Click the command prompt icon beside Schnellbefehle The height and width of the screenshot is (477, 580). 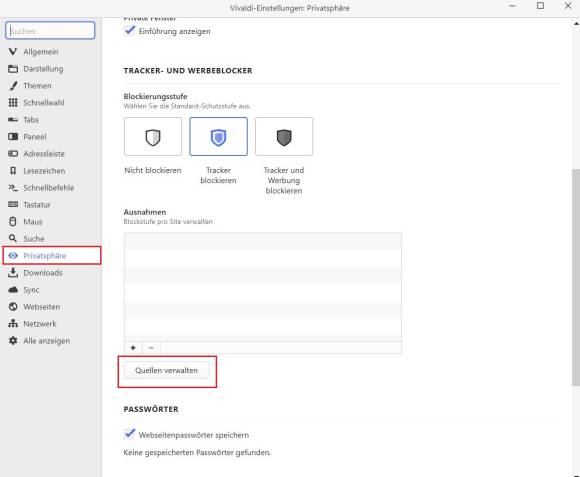point(13,187)
